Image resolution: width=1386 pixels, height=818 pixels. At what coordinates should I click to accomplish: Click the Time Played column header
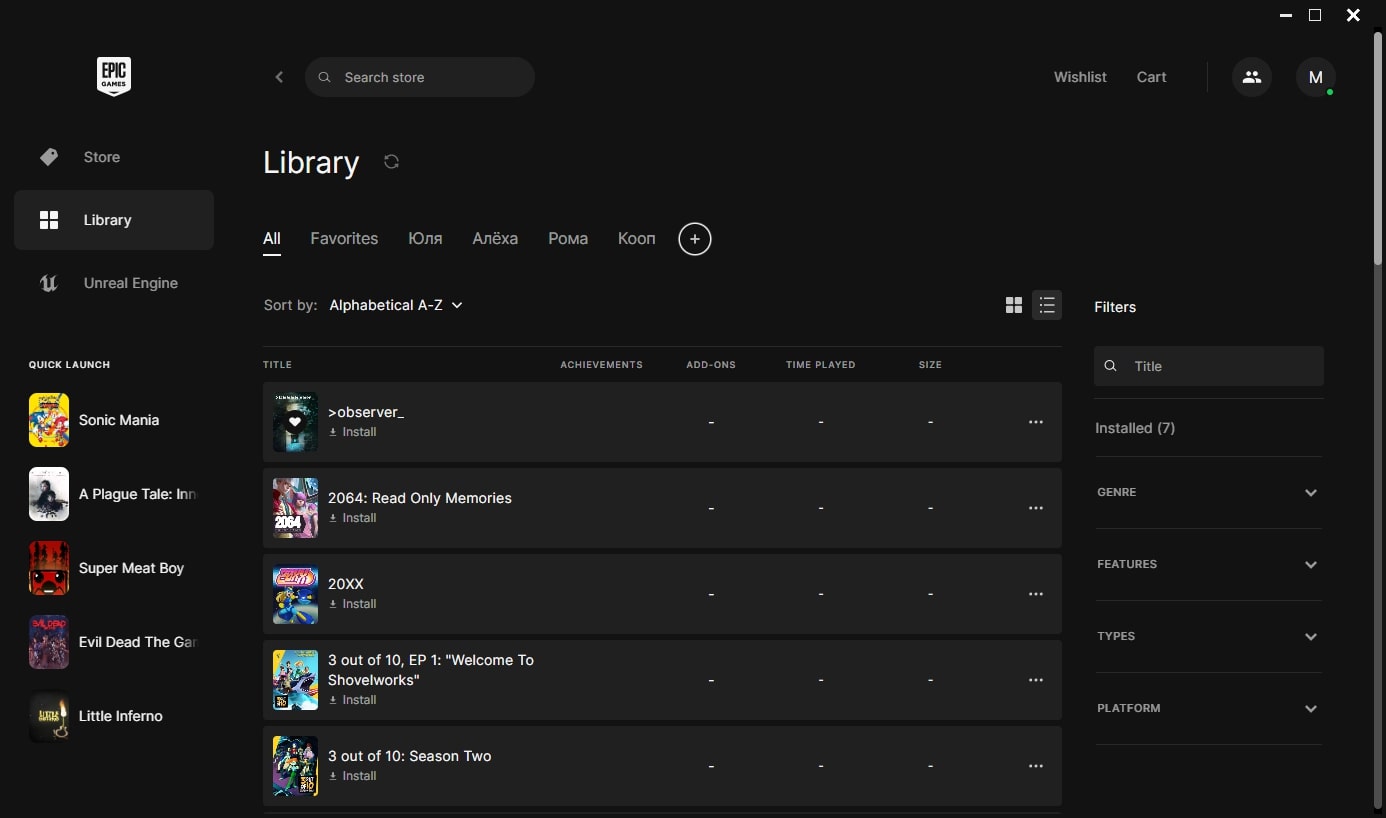click(820, 365)
